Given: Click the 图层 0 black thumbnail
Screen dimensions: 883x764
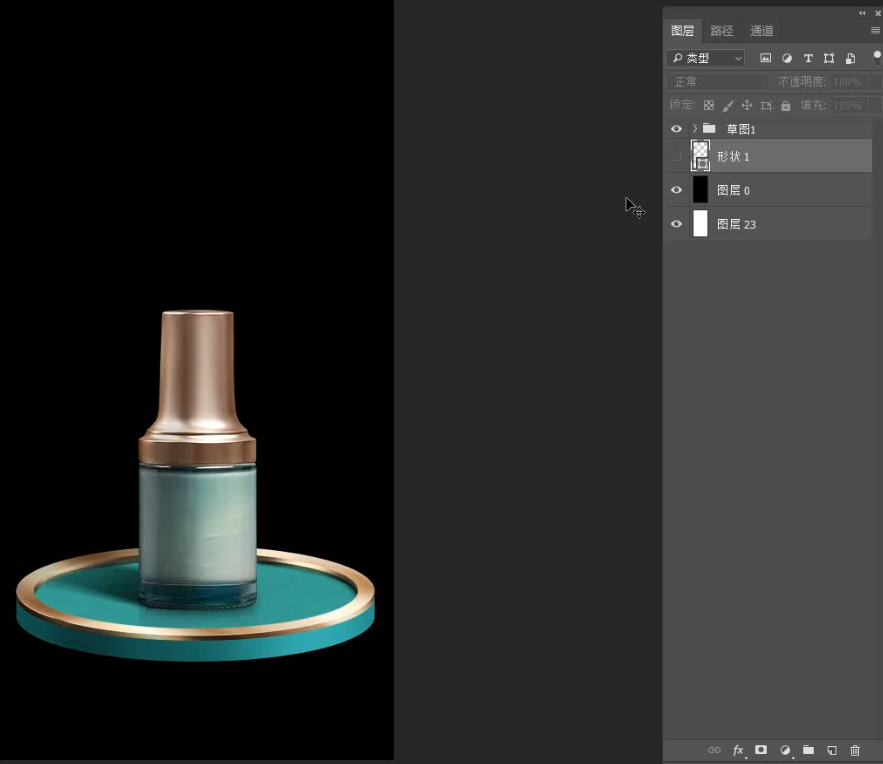Looking at the screenshot, I should (700, 190).
